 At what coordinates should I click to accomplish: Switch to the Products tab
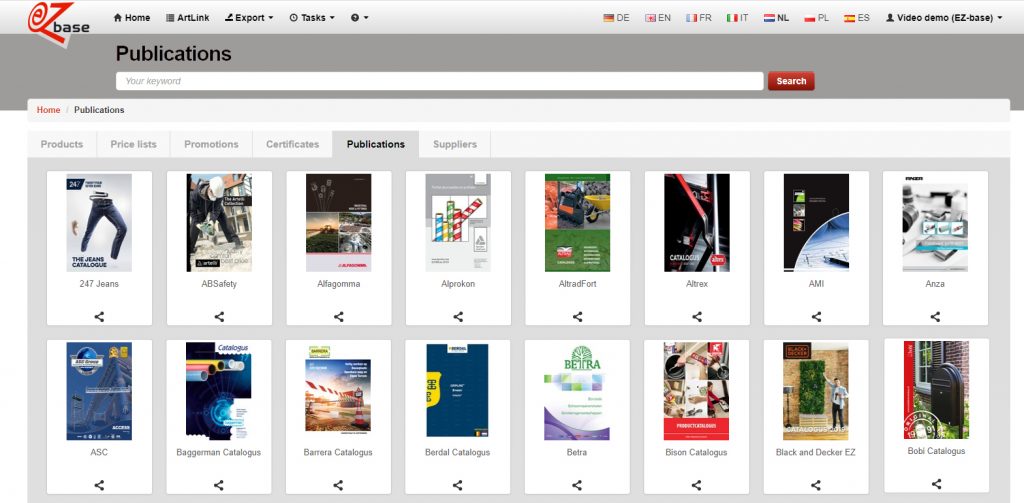tap(62, 144)
